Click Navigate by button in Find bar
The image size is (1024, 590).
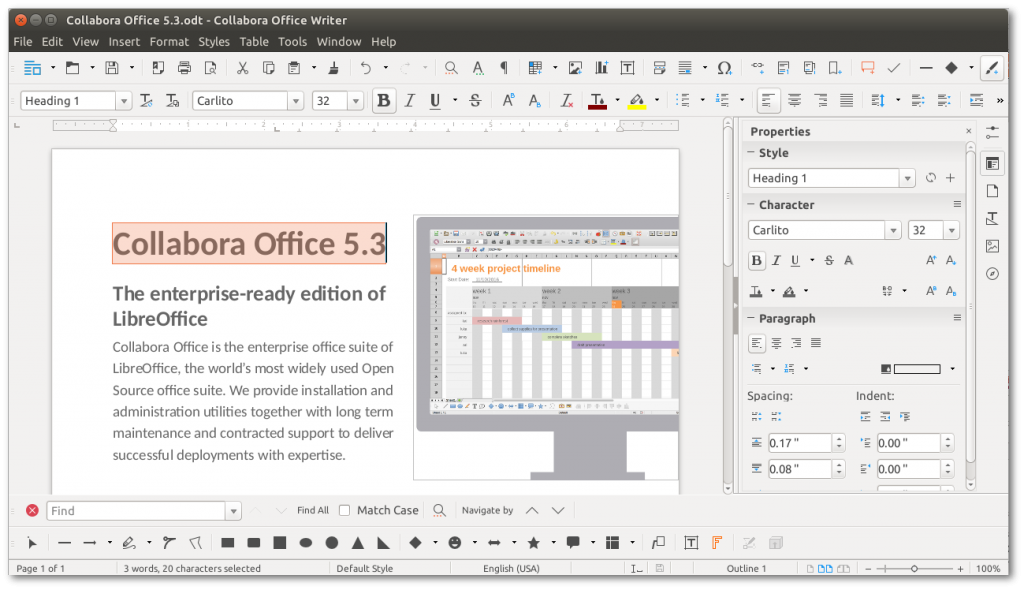coord(487,510)
